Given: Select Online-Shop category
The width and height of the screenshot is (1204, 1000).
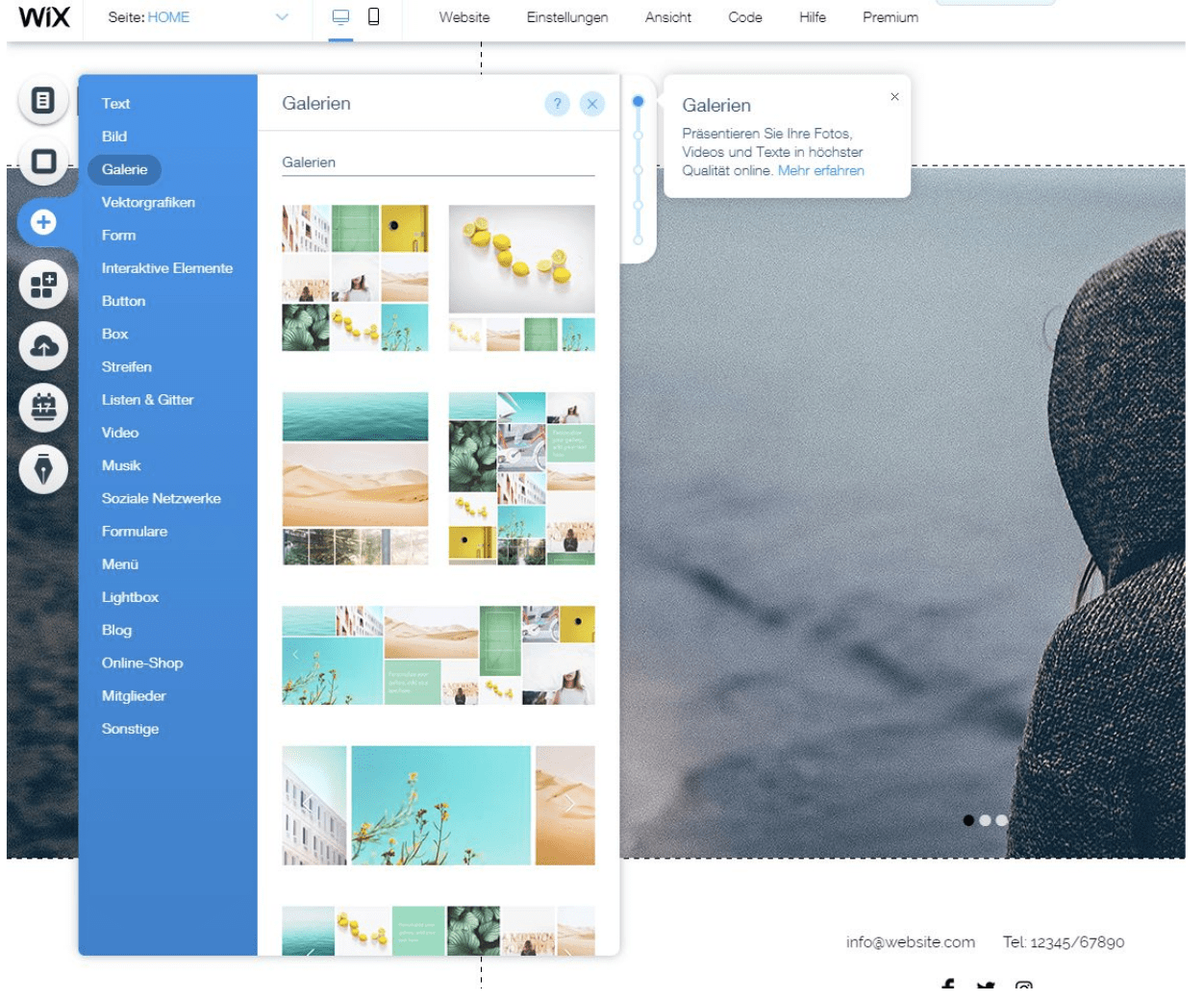Looking at the screenshot, I should [142, 662].
